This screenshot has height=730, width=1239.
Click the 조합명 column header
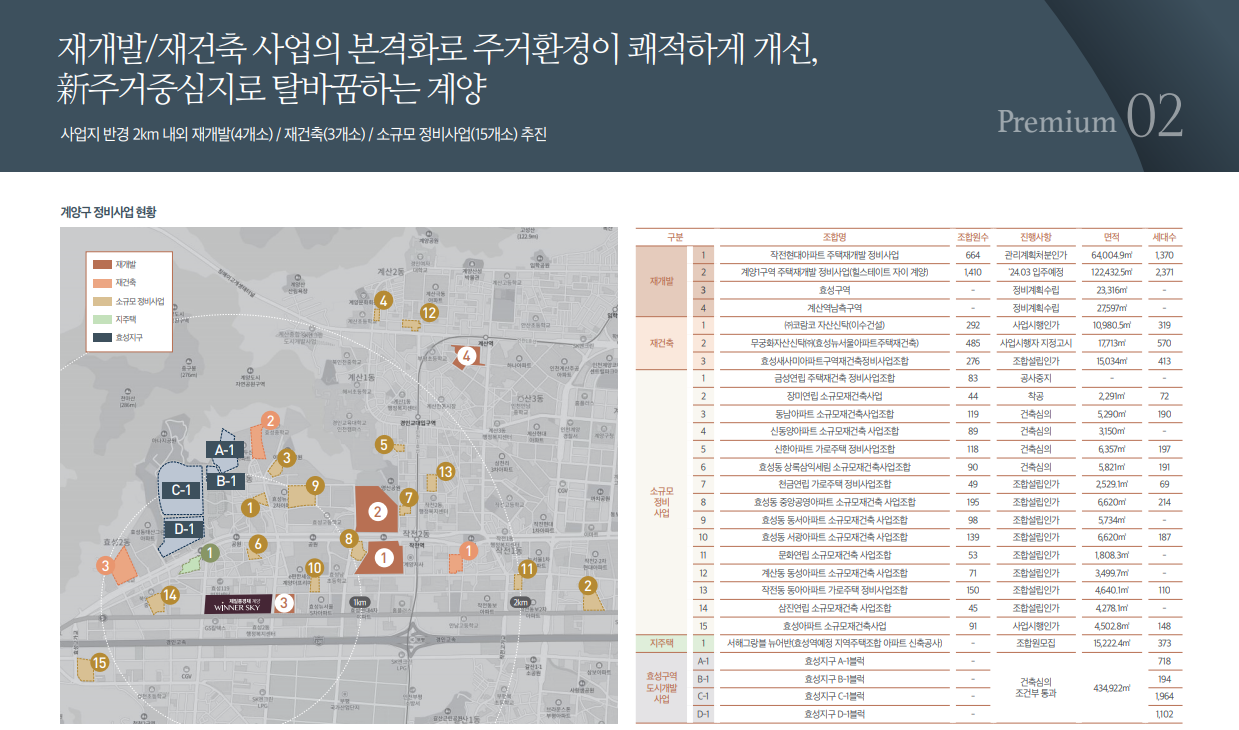[834, 237]
